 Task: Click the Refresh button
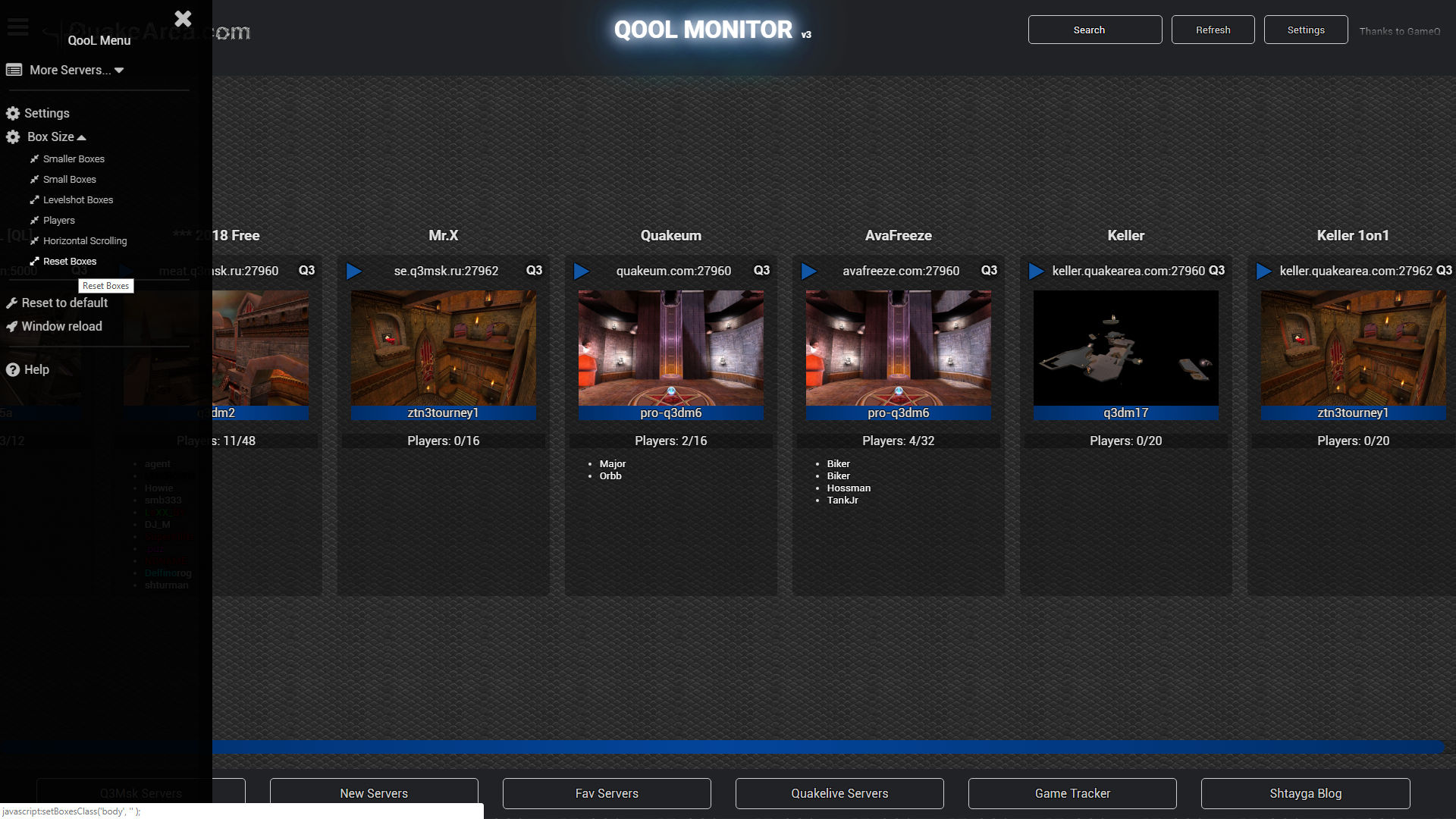point(1213,30)
